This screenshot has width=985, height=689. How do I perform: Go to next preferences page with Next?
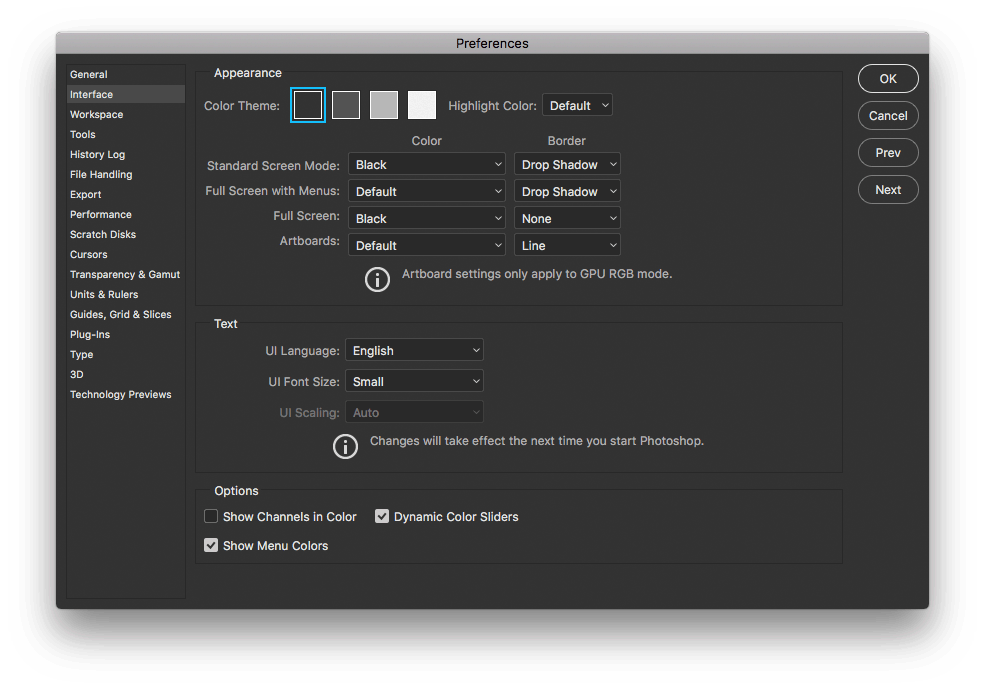888,190
